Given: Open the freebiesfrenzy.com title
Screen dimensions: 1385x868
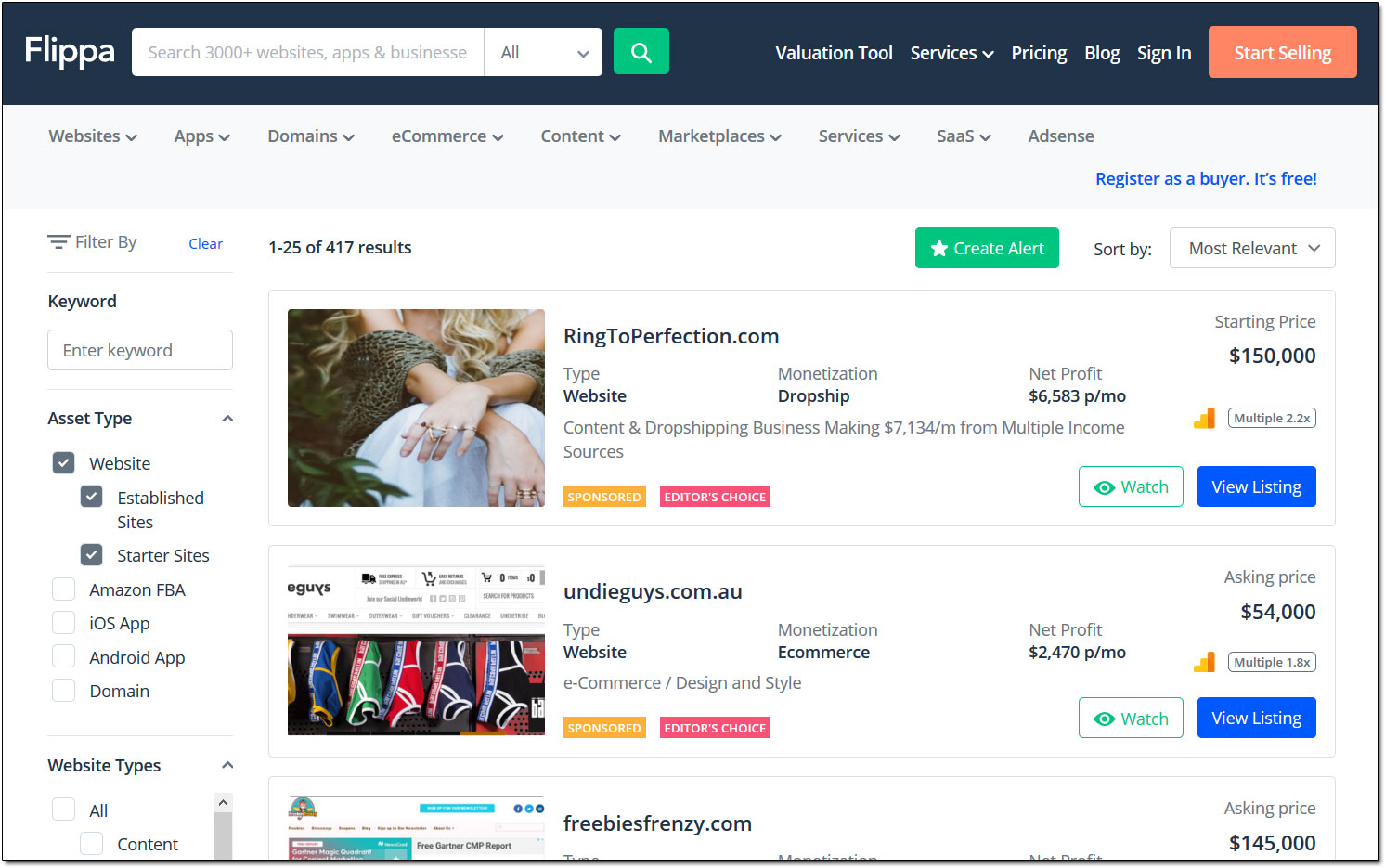Looking at the screenshot, I should pos(657,823).
